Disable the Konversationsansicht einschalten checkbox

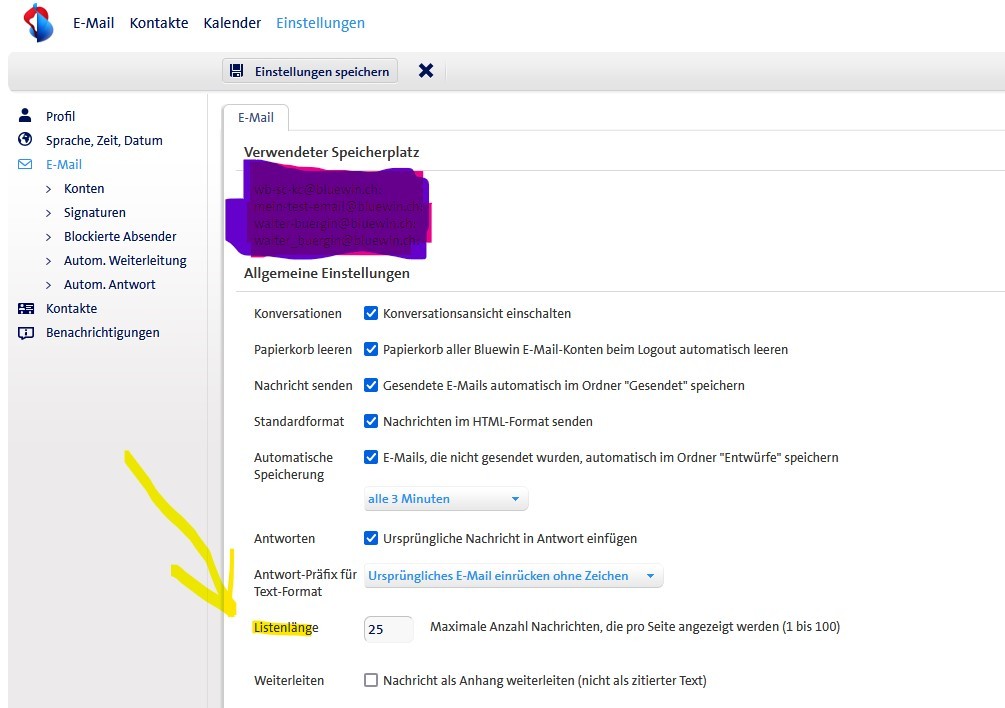coord(371,313)
